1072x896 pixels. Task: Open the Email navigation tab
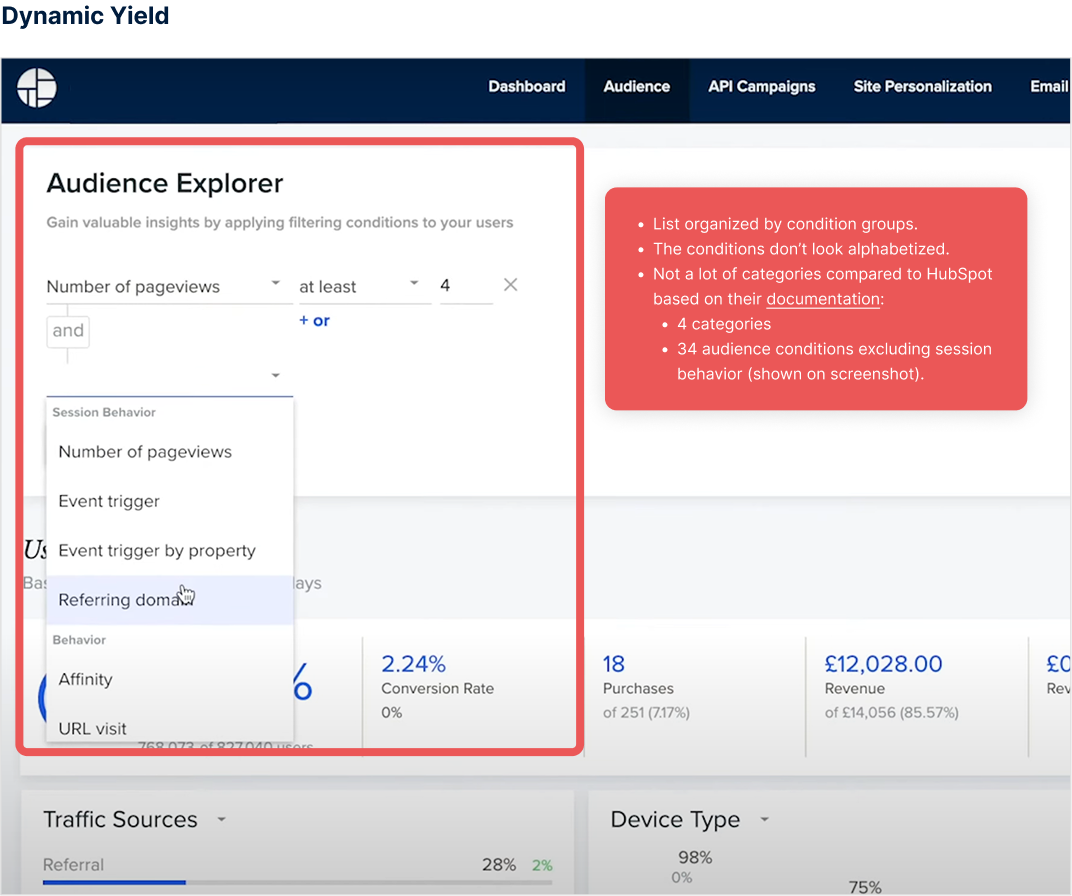[x=1049, y=87]
